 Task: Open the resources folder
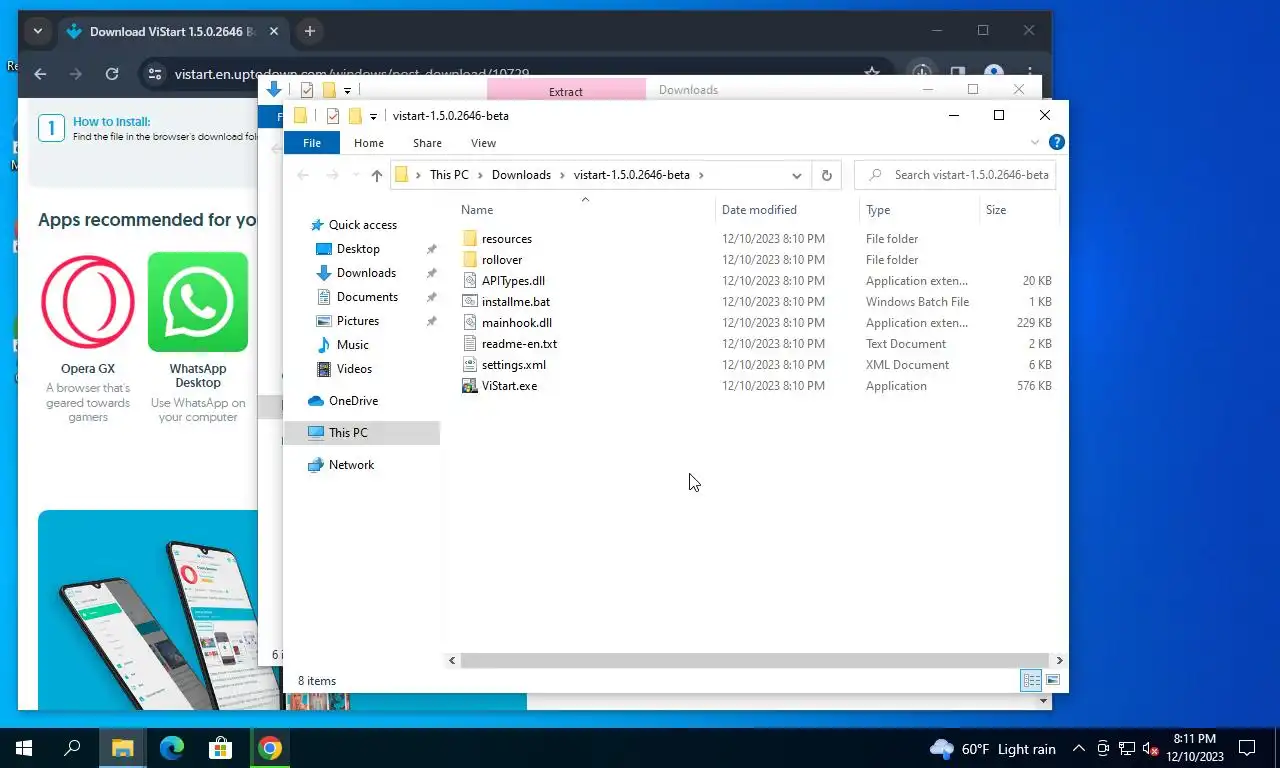tap(506, 239)
